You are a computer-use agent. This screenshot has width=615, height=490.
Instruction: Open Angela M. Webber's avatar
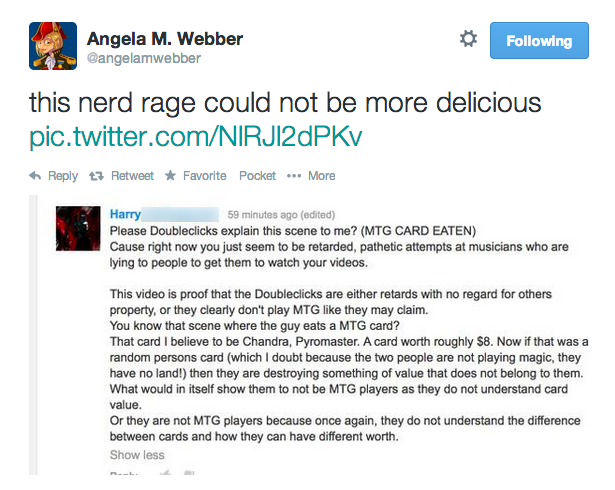53,46
